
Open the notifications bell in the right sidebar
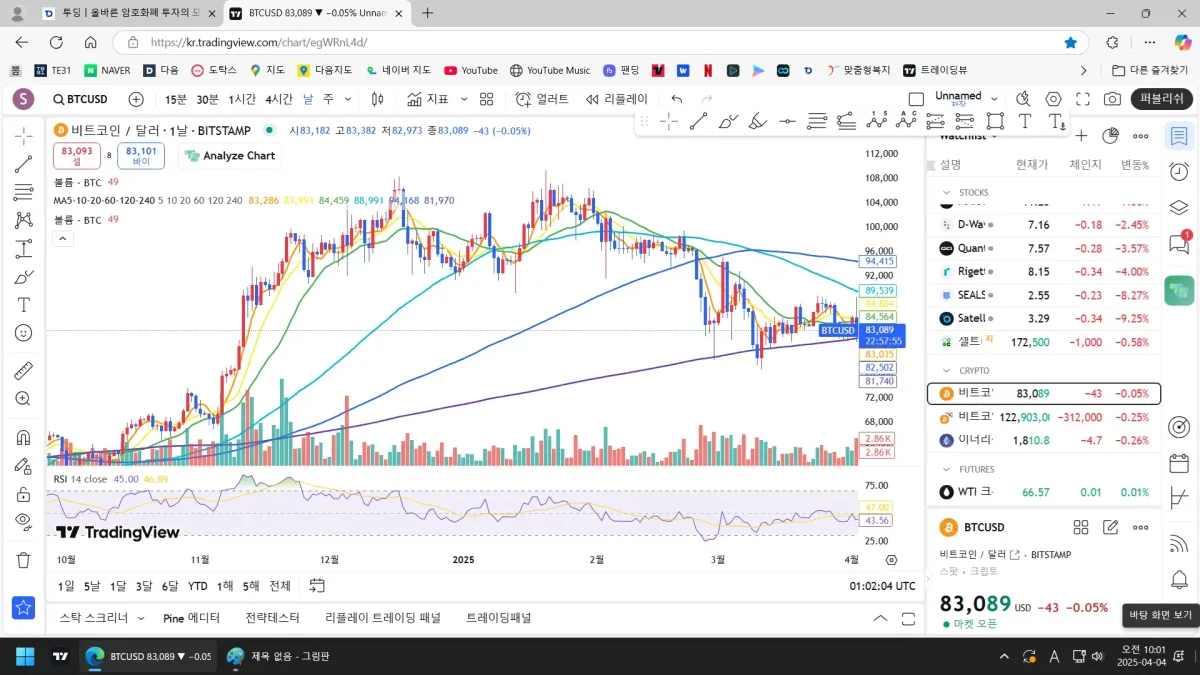click(1179, 580)
